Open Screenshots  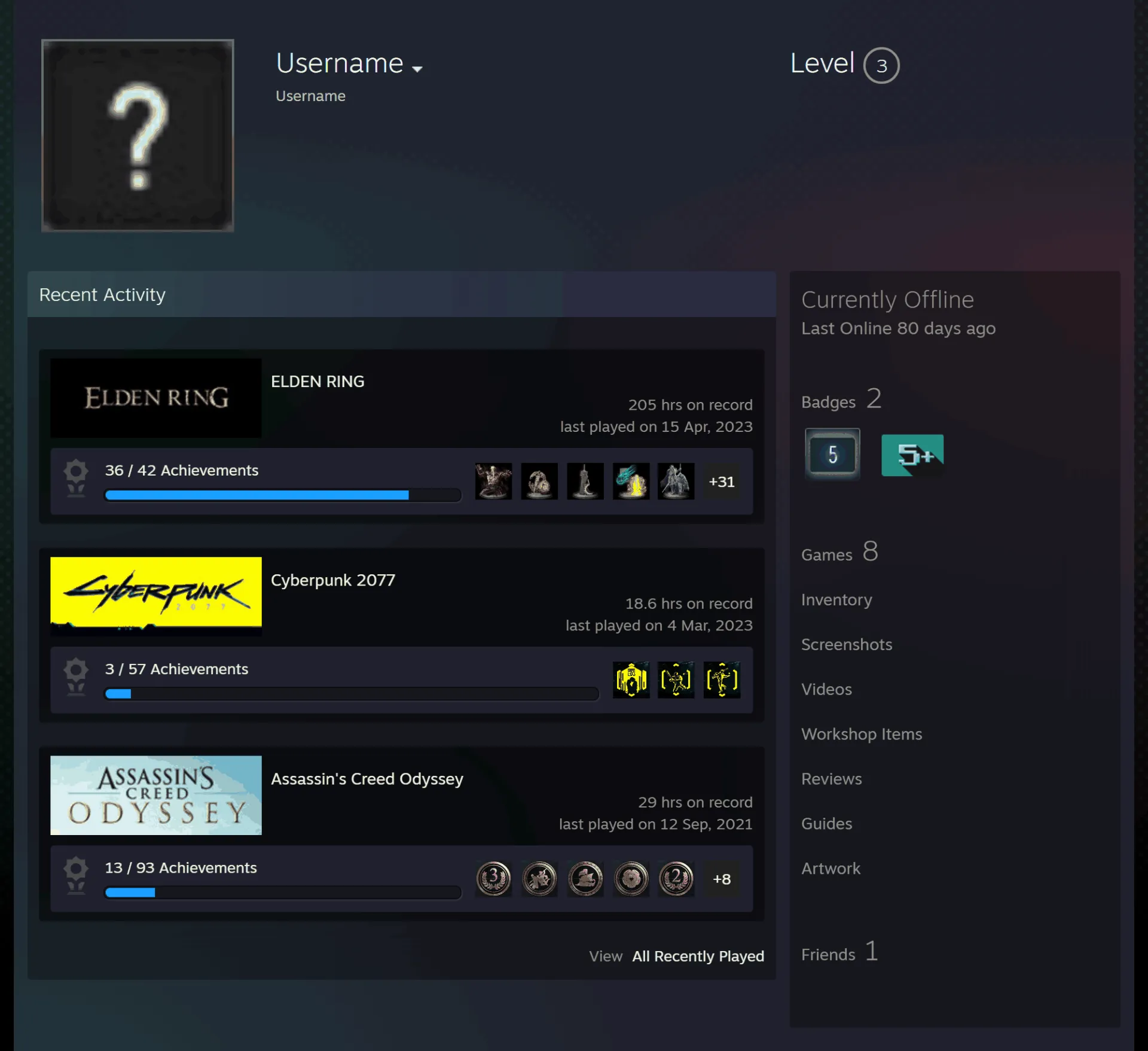click(847, 644)
